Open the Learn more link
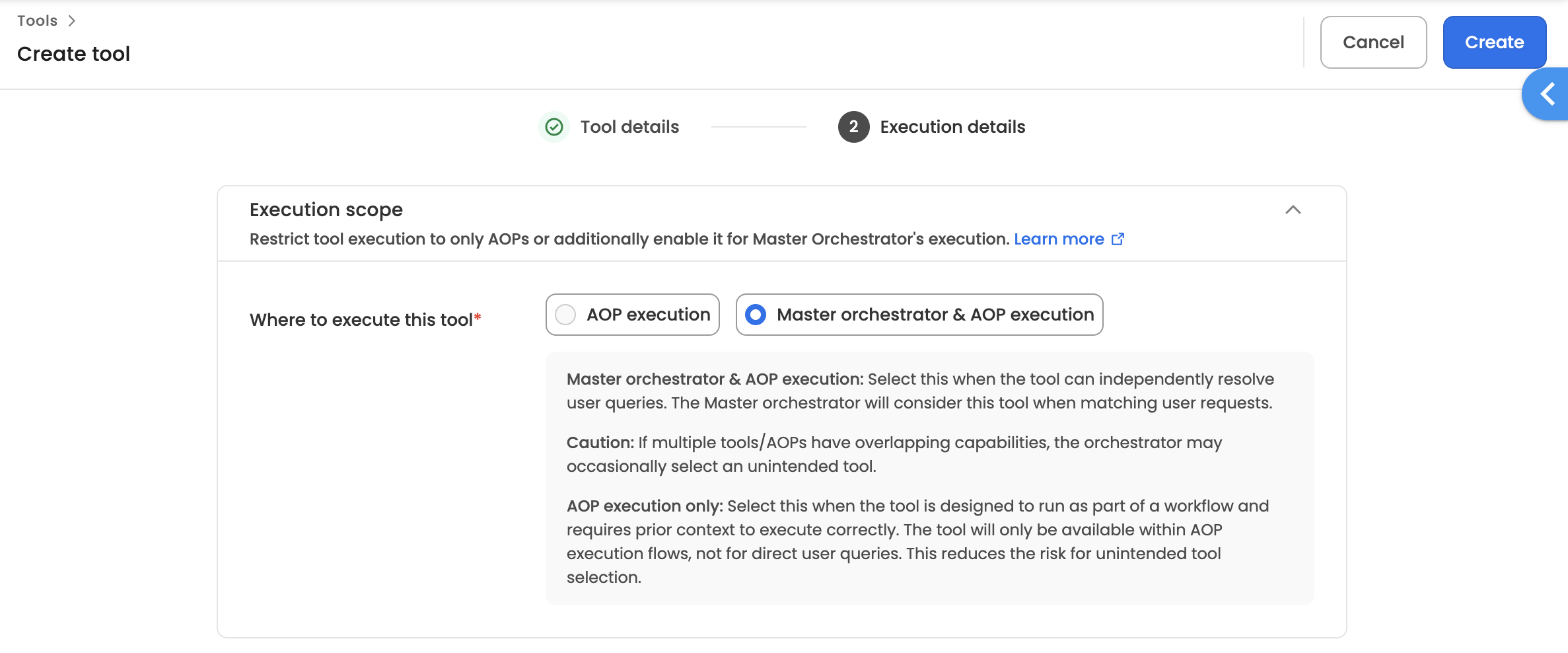This screenshot has width=1568, height=653. [1059, 239]
